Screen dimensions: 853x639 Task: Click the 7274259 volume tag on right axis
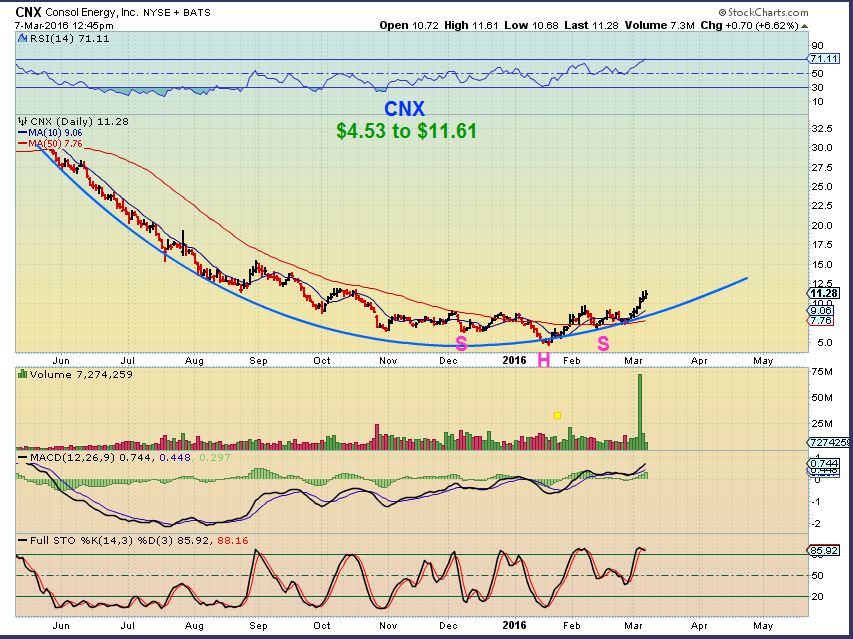829,443
